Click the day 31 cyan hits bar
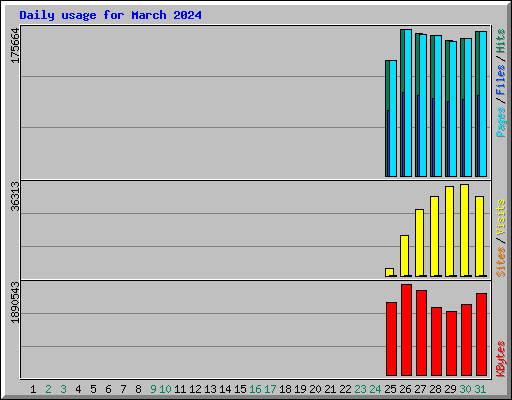Viewport: 512px width, 400px height. pyautogui.click(x=483, y=104)
